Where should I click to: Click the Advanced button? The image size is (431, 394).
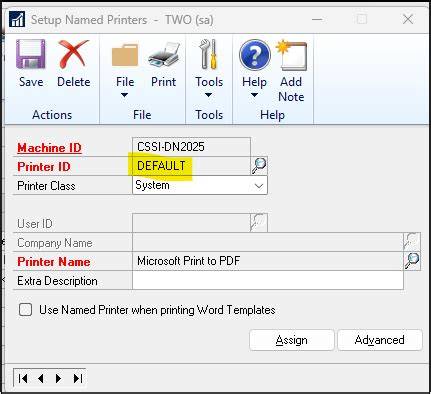click(x=380, y=340)
